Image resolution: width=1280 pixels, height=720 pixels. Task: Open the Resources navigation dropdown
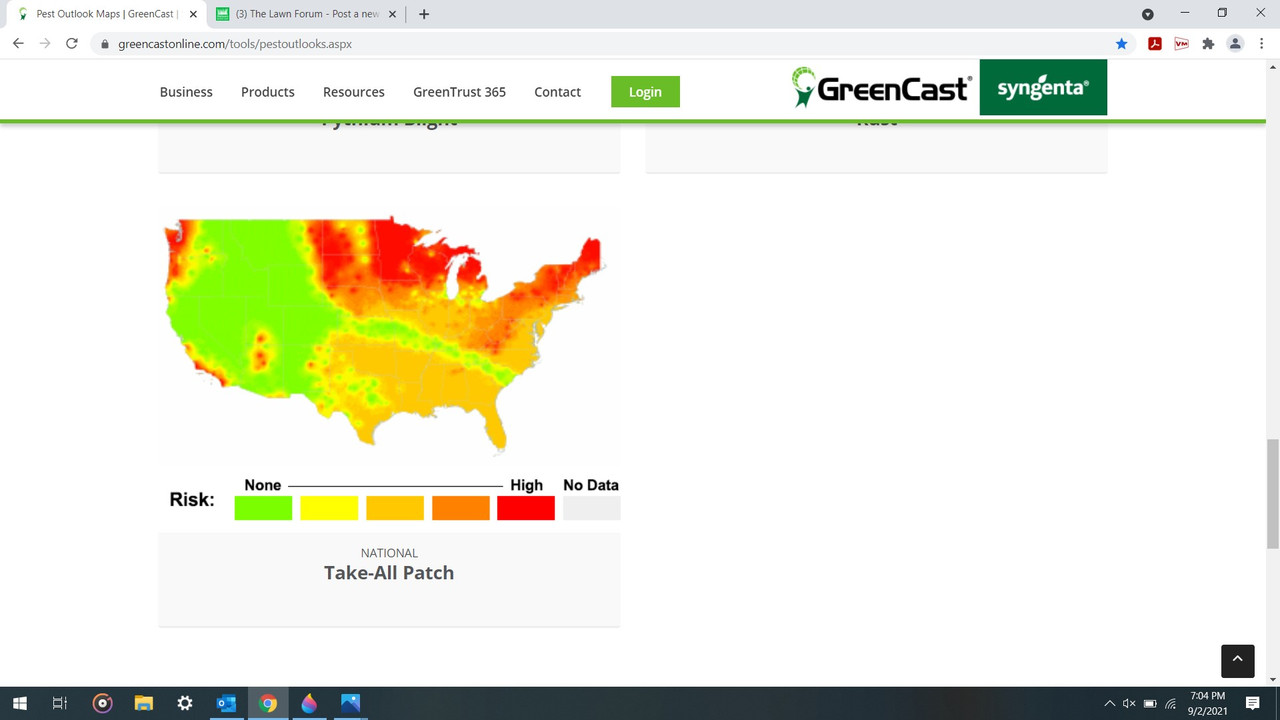tap(353, 91)
